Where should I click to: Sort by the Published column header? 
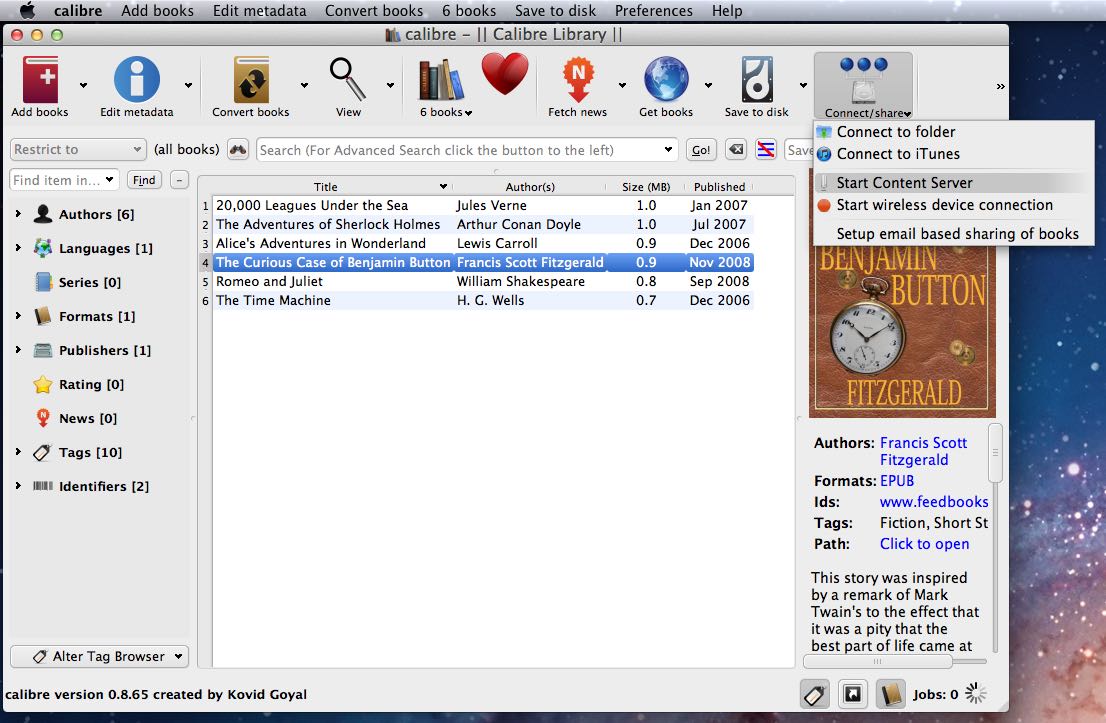pos(719,187)
